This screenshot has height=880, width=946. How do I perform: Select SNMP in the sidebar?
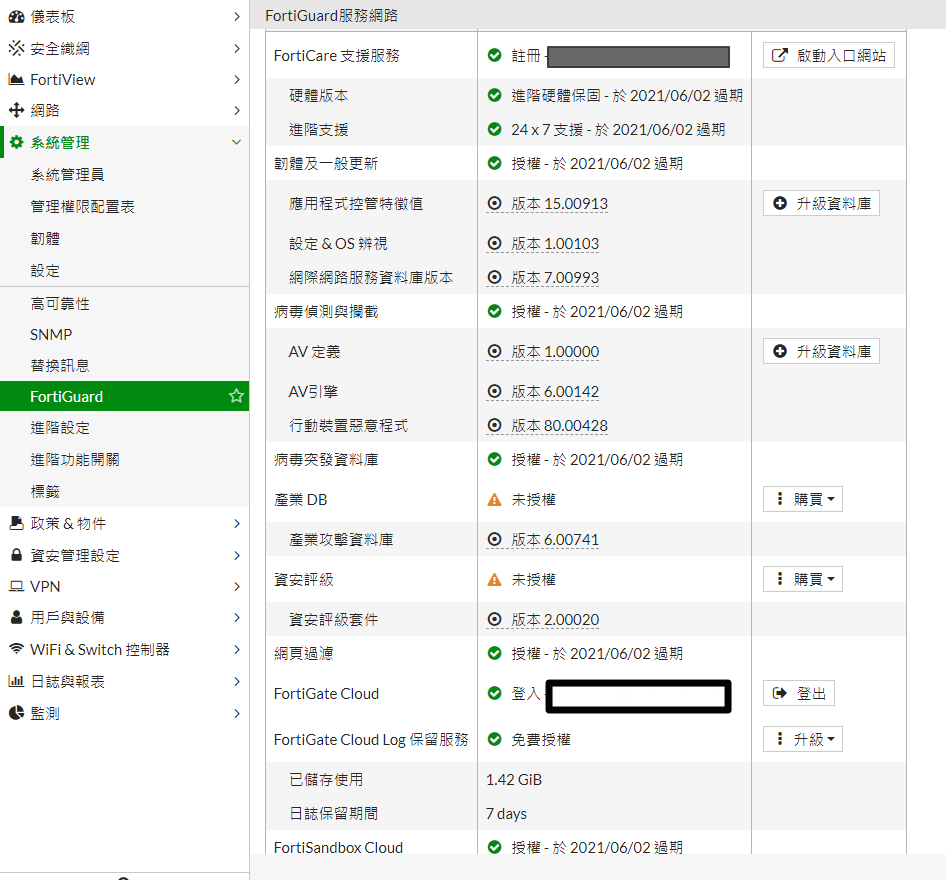pos(51,335)
